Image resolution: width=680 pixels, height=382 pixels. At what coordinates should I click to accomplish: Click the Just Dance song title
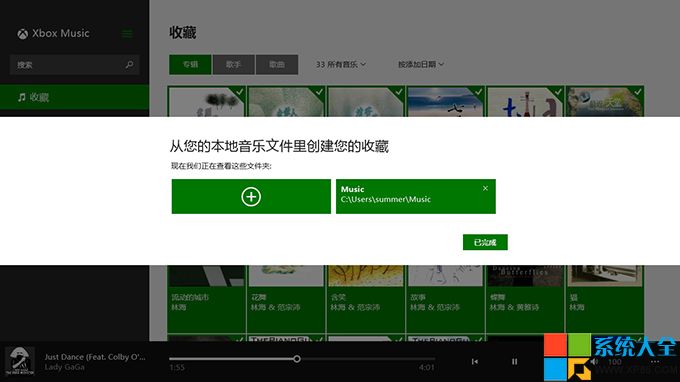tap(95, 357)
